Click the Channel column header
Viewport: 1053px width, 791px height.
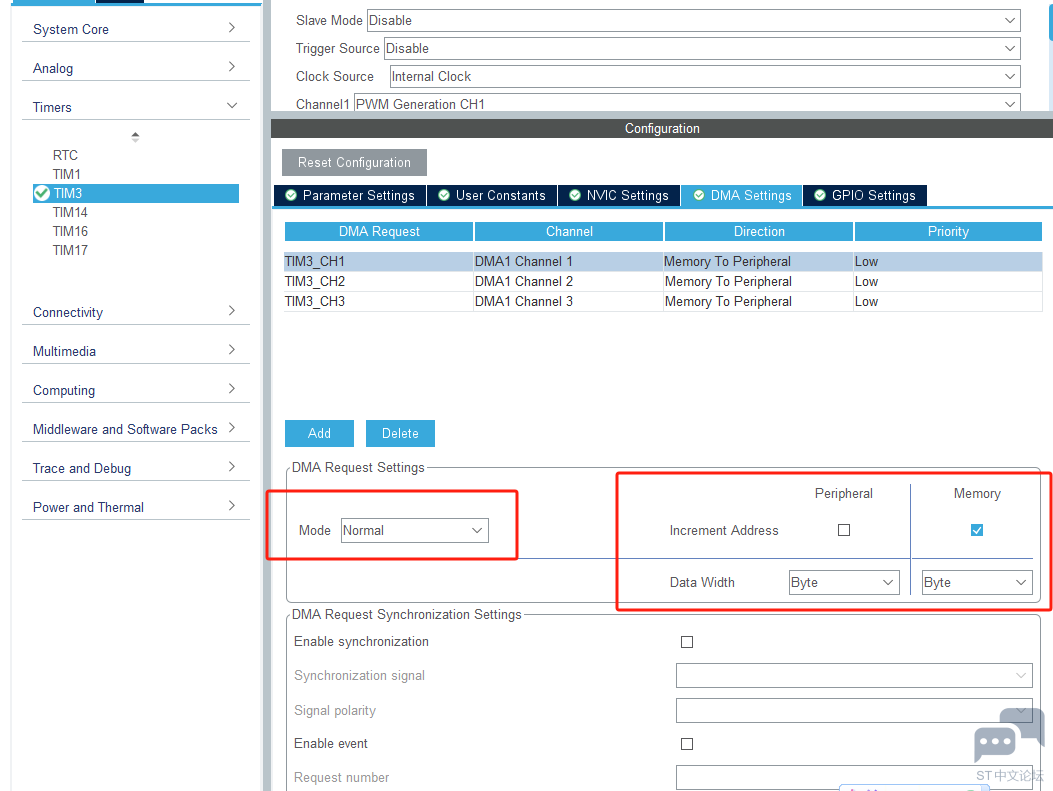click(x=569, y=232)
